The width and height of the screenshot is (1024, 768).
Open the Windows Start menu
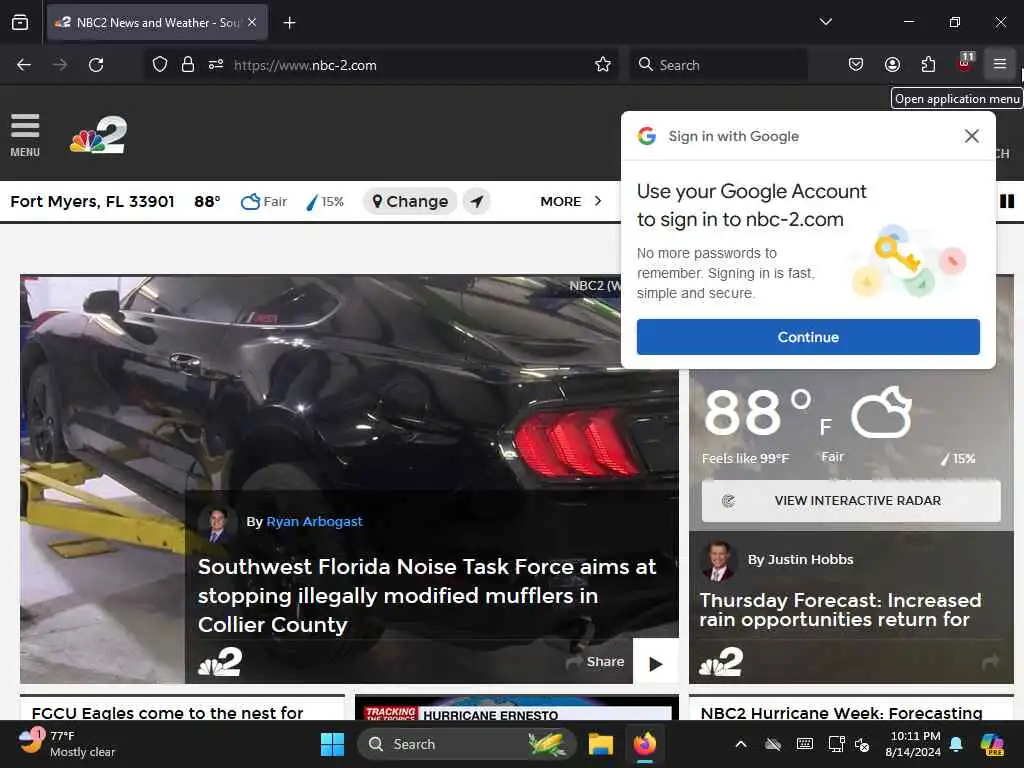point(332,744)
